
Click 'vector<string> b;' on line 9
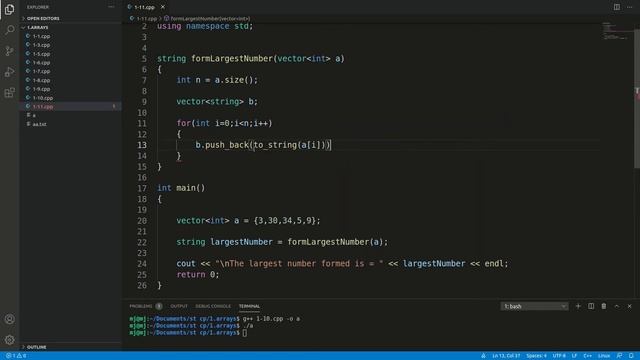click(x=217, y=102)
